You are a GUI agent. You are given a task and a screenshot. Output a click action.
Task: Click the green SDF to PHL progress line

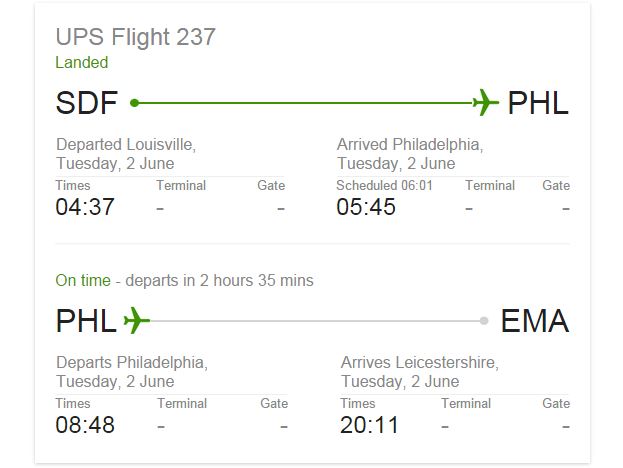[305, 103]
